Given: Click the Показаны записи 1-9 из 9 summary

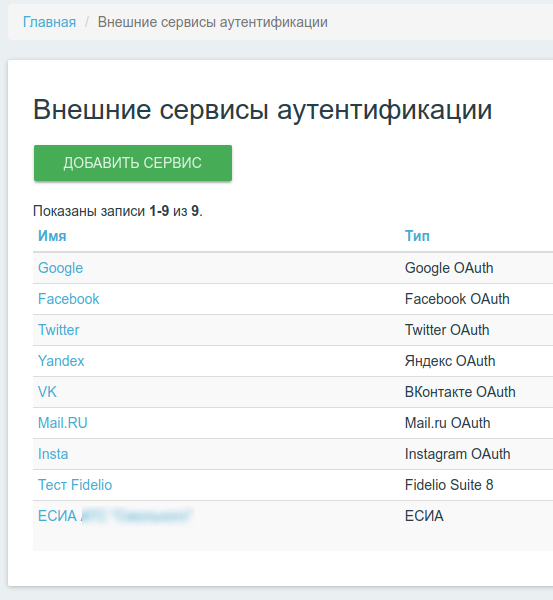Looking at the screenshot, I should click(117, 211).
